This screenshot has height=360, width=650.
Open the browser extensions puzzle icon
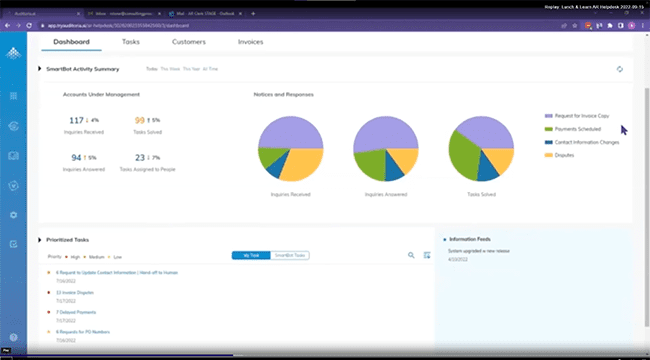click(x=610, y=25)
